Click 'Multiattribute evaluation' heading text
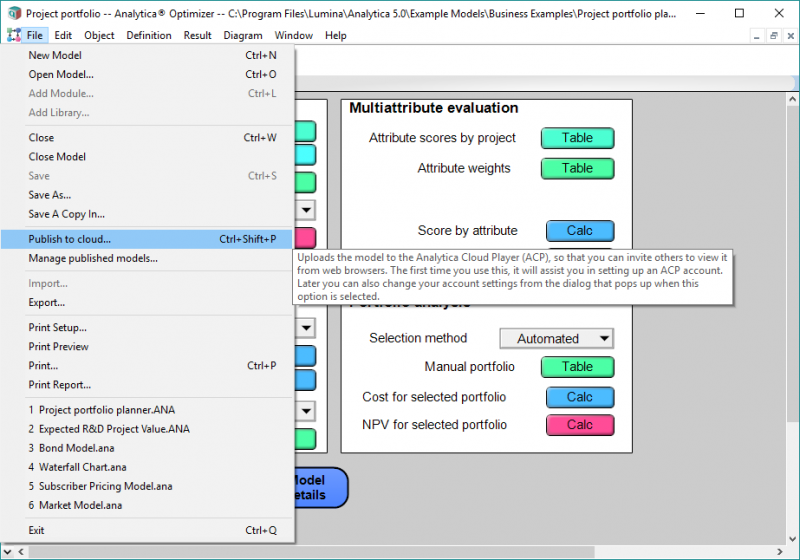 [x=434, y=108]
